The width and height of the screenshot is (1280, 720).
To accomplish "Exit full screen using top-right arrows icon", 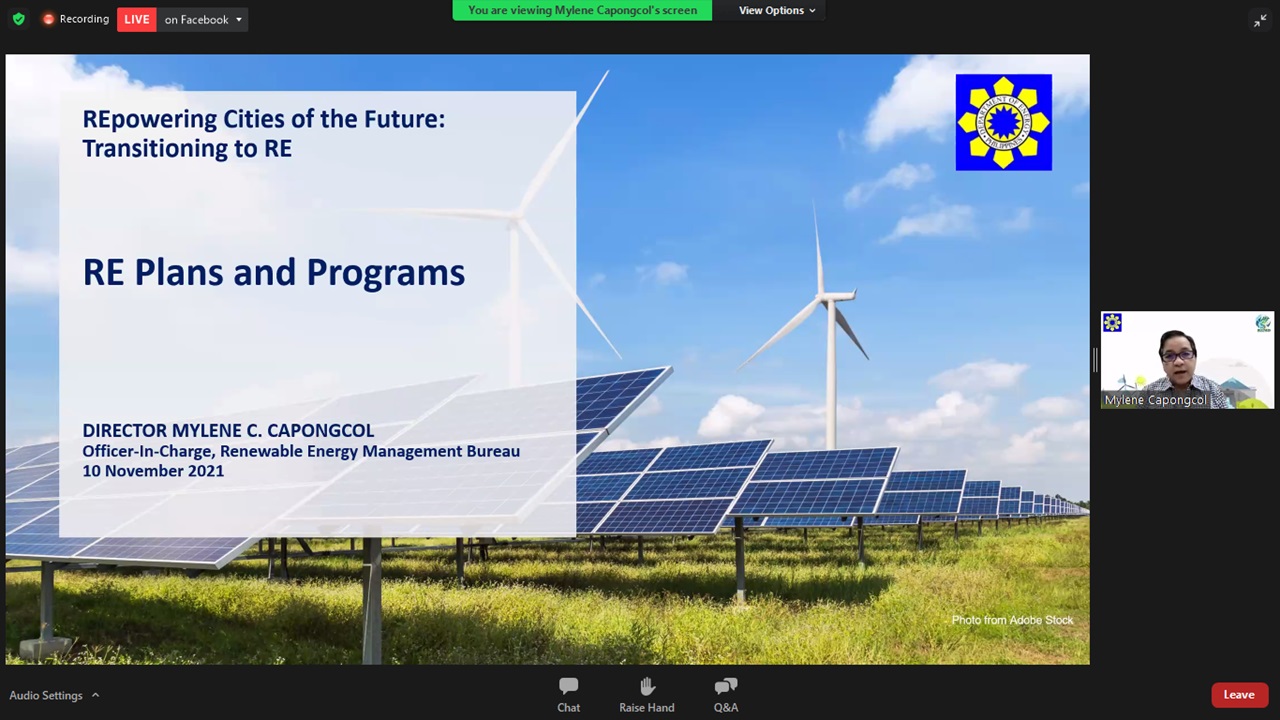I will (1259, 20).
